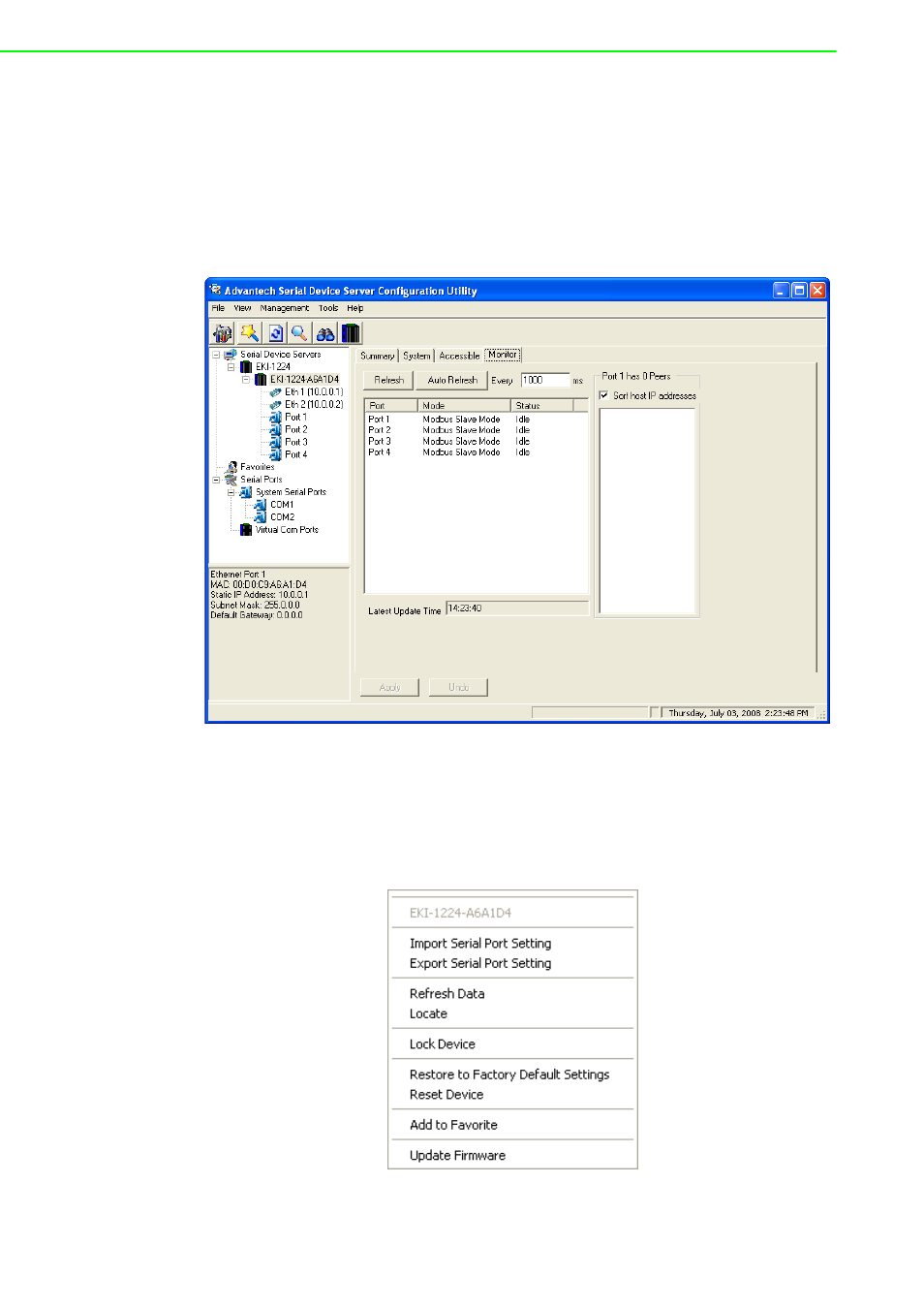Click the Latest Update Time value 14:23:40
The image size is (924, 1308).
(517, 608)
